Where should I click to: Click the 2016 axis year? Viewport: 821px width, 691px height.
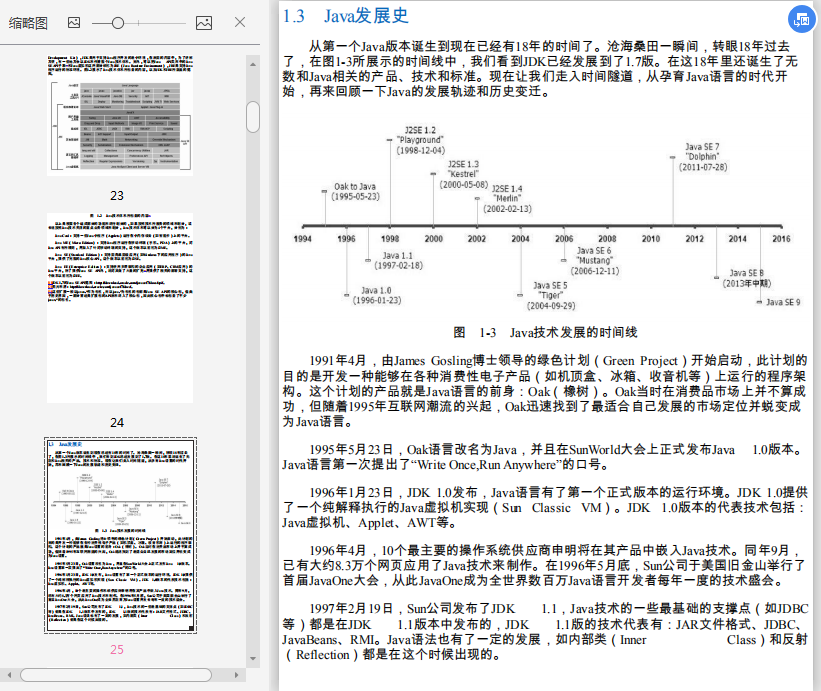(781, 239)
